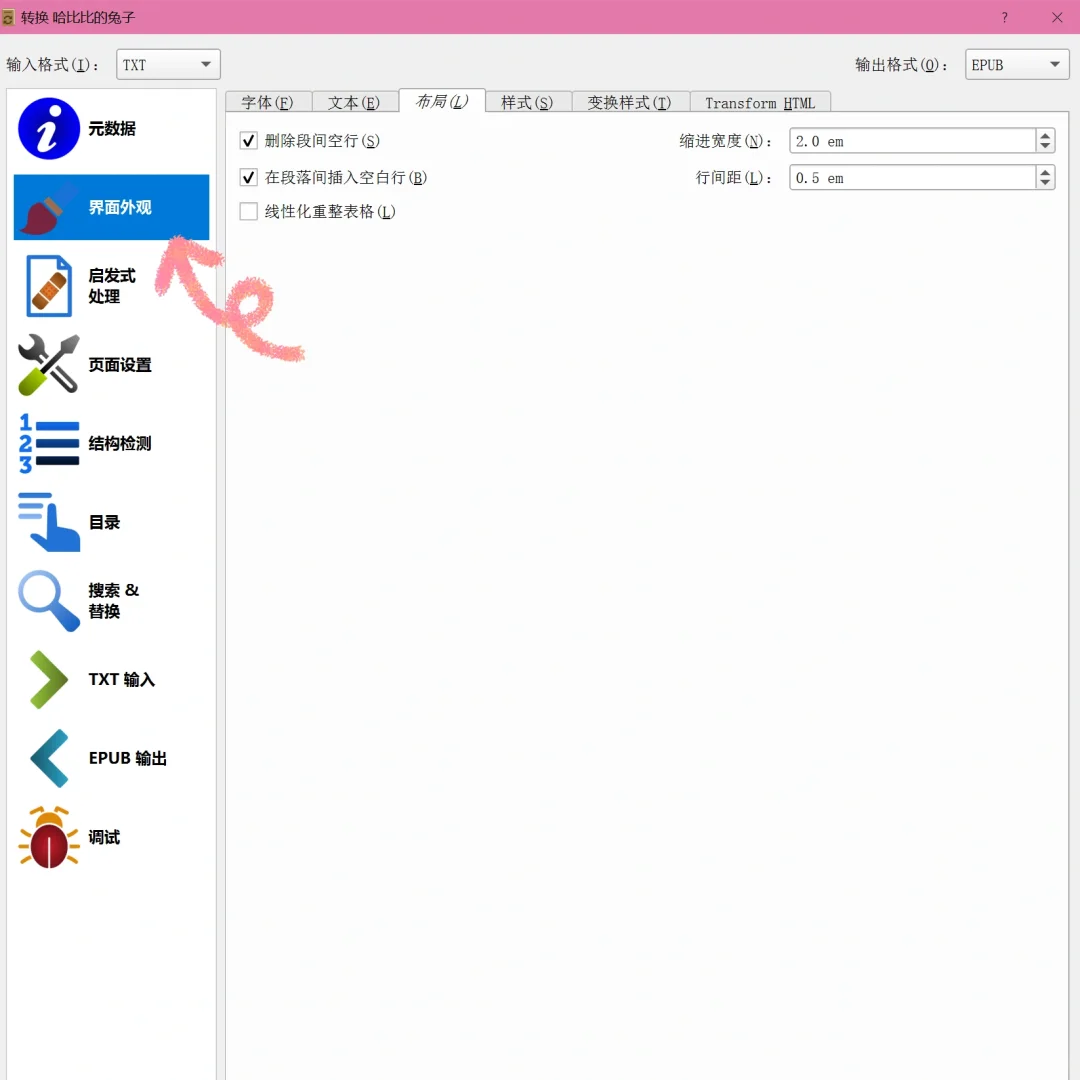Open the Transform HTML tab
The height and width of the screenshot is (1080, 1080).
tap(760, 103)
